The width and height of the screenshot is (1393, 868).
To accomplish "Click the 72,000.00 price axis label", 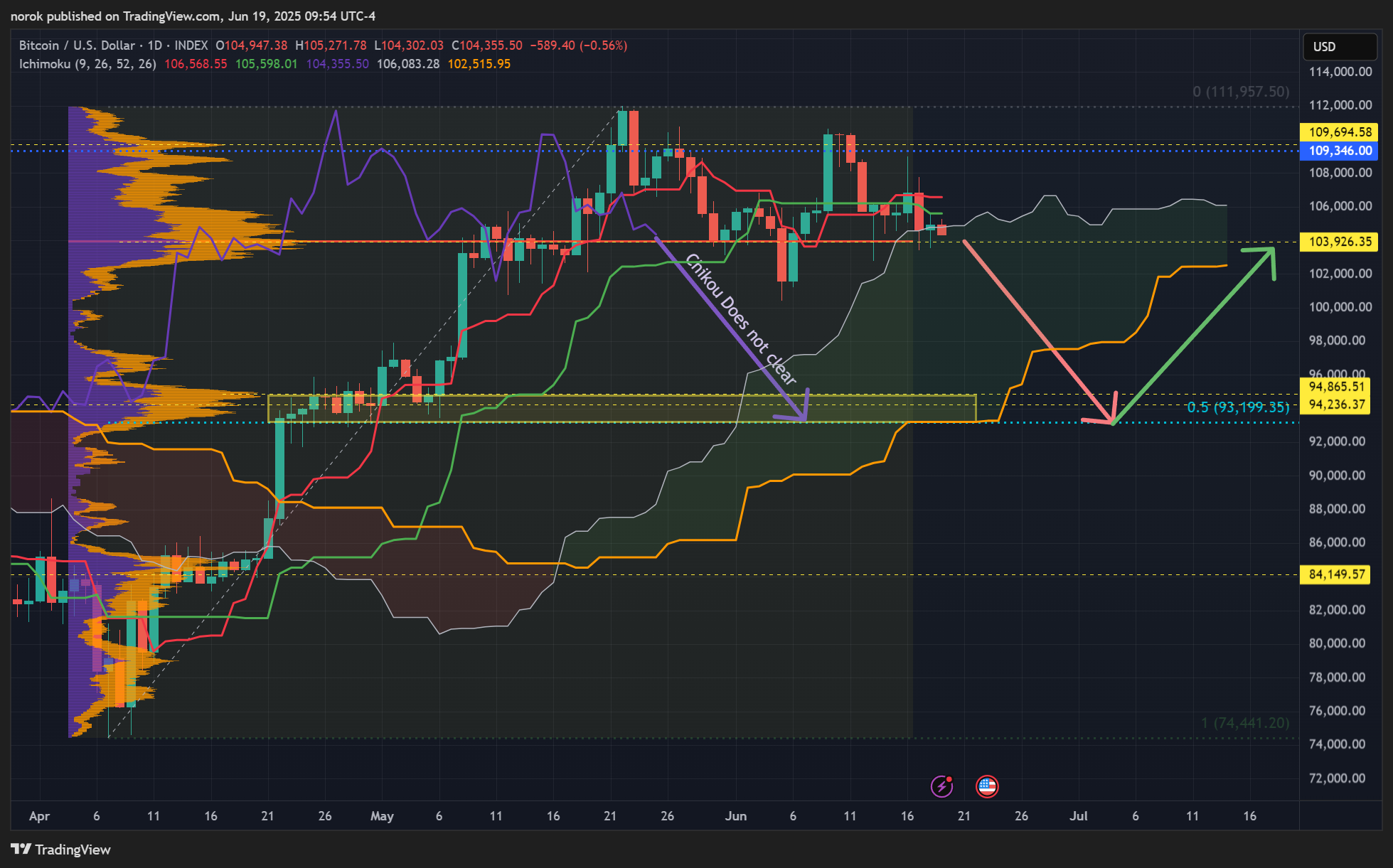I will point(1337,778).
